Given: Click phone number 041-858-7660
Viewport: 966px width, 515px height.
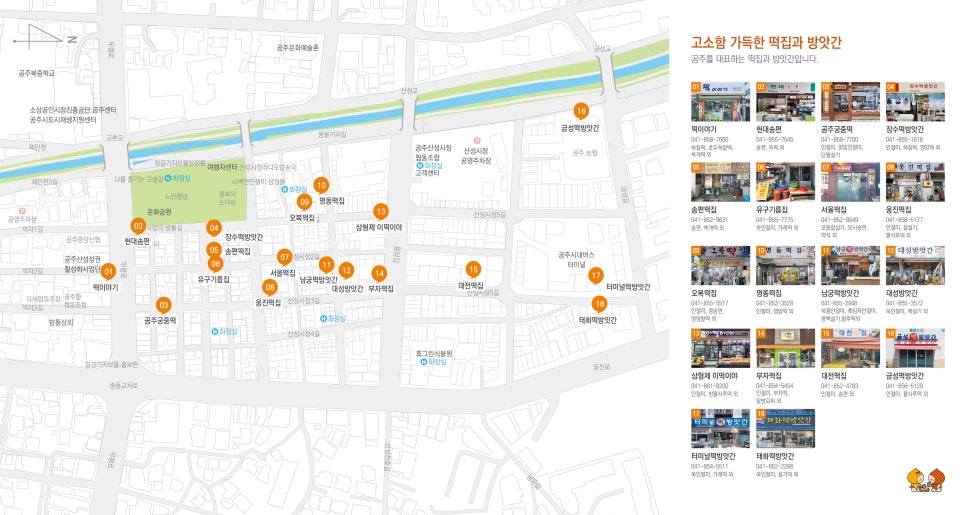Looking at the screenshot, I should 709,140.
